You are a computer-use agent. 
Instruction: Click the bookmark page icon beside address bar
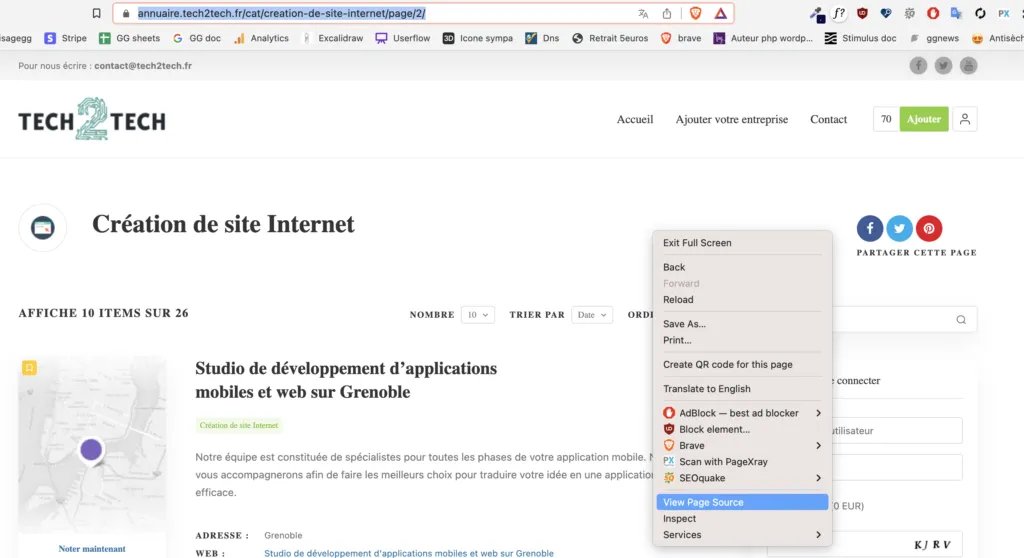click(x=97, y=13)
